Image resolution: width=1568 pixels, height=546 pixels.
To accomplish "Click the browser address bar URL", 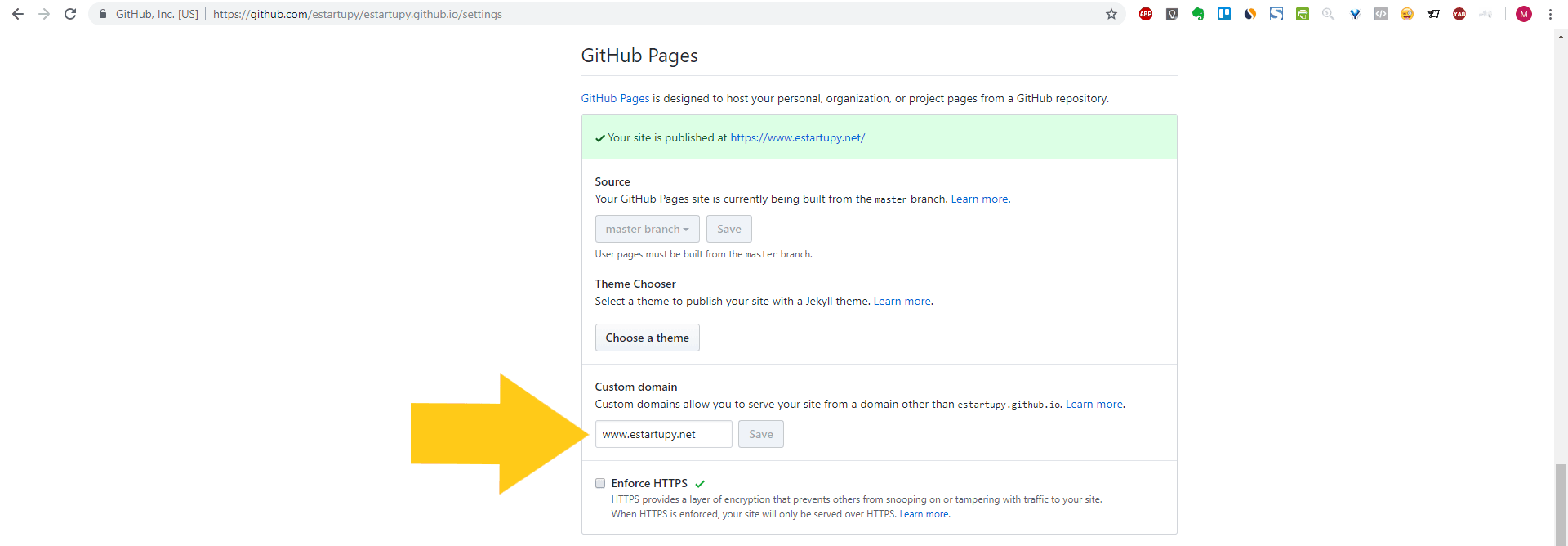I will [358, 14].
